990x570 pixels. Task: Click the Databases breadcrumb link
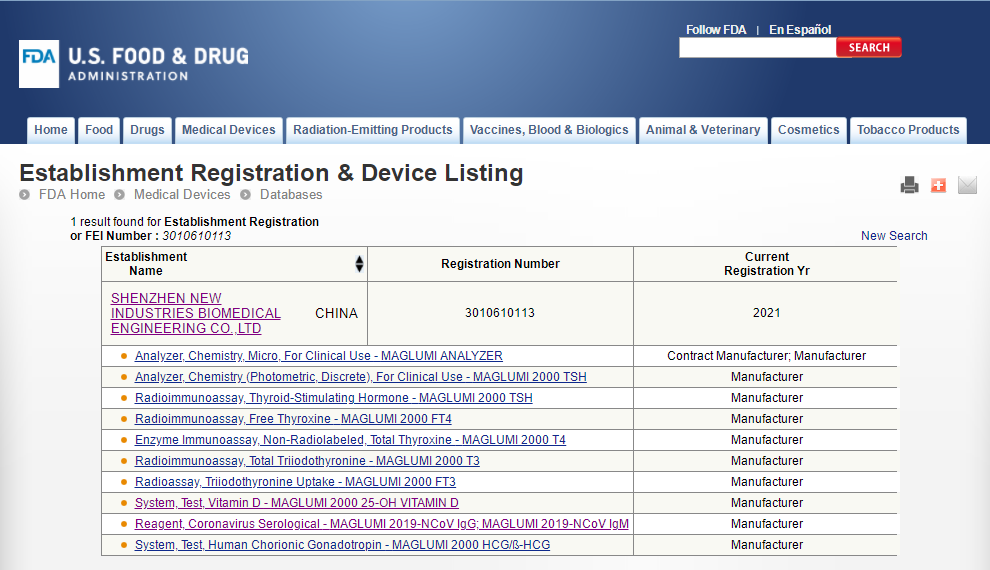[x=291, y=195]
